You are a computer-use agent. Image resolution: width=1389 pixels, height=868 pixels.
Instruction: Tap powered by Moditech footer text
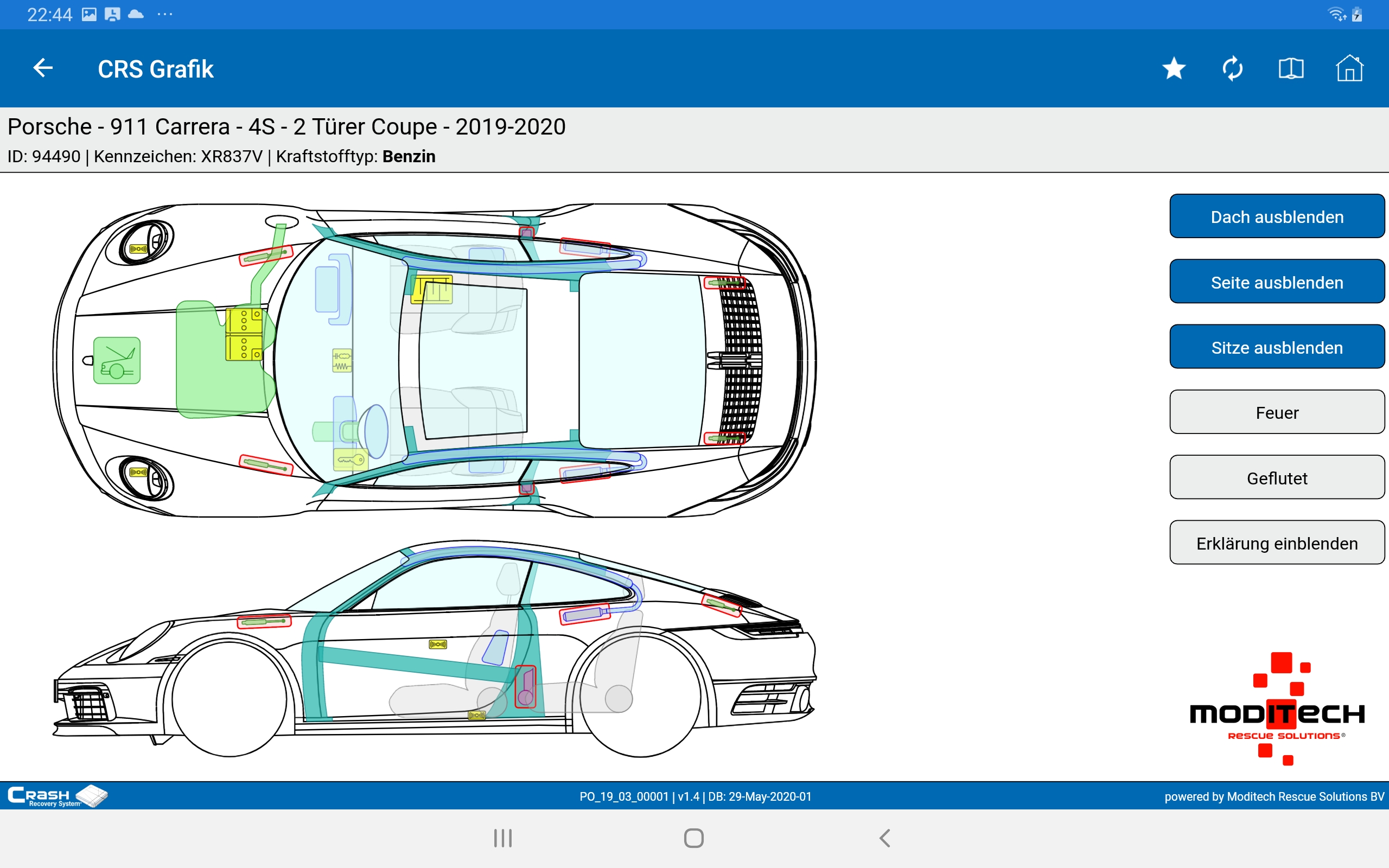point(1274,797)
